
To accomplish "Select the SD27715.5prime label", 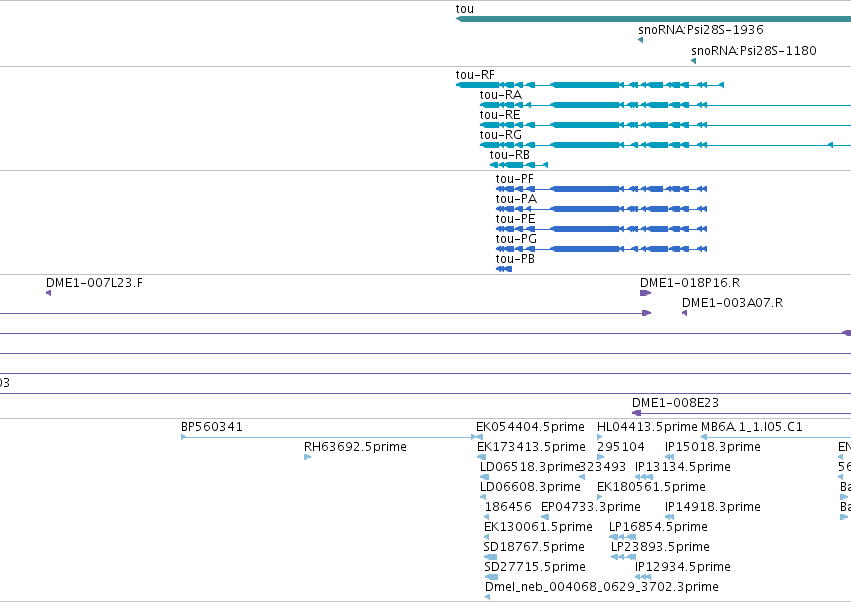I will point(535,567).
